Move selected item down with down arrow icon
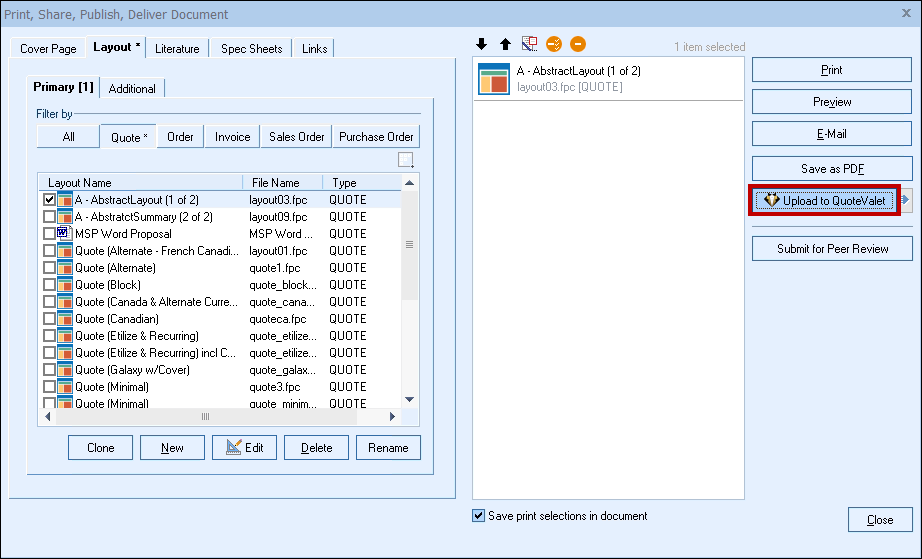 pos(481,44)
